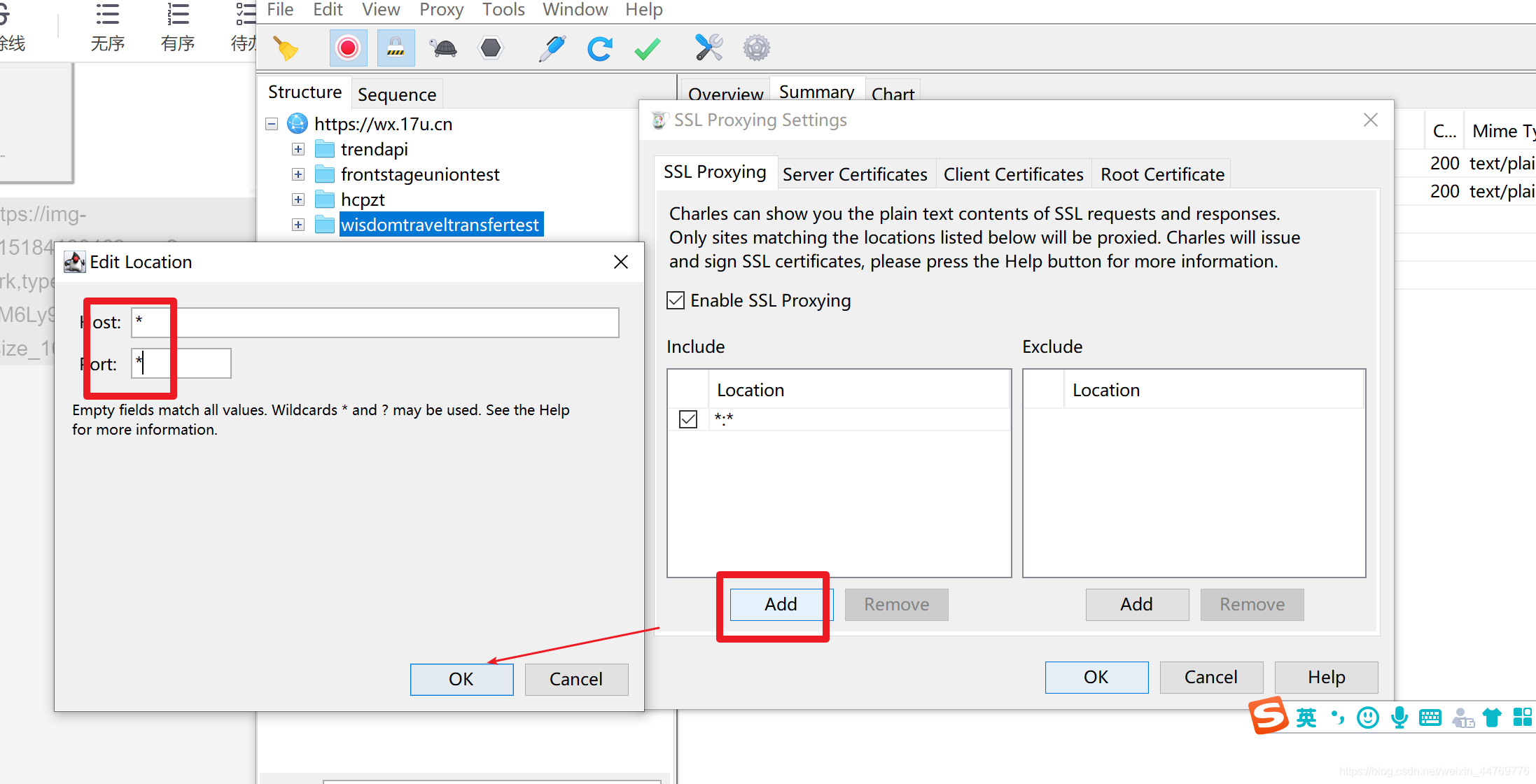This screenshot has height=784, width=1536.
Task: Expand the trendapi folder node
Action: (298, 149)
